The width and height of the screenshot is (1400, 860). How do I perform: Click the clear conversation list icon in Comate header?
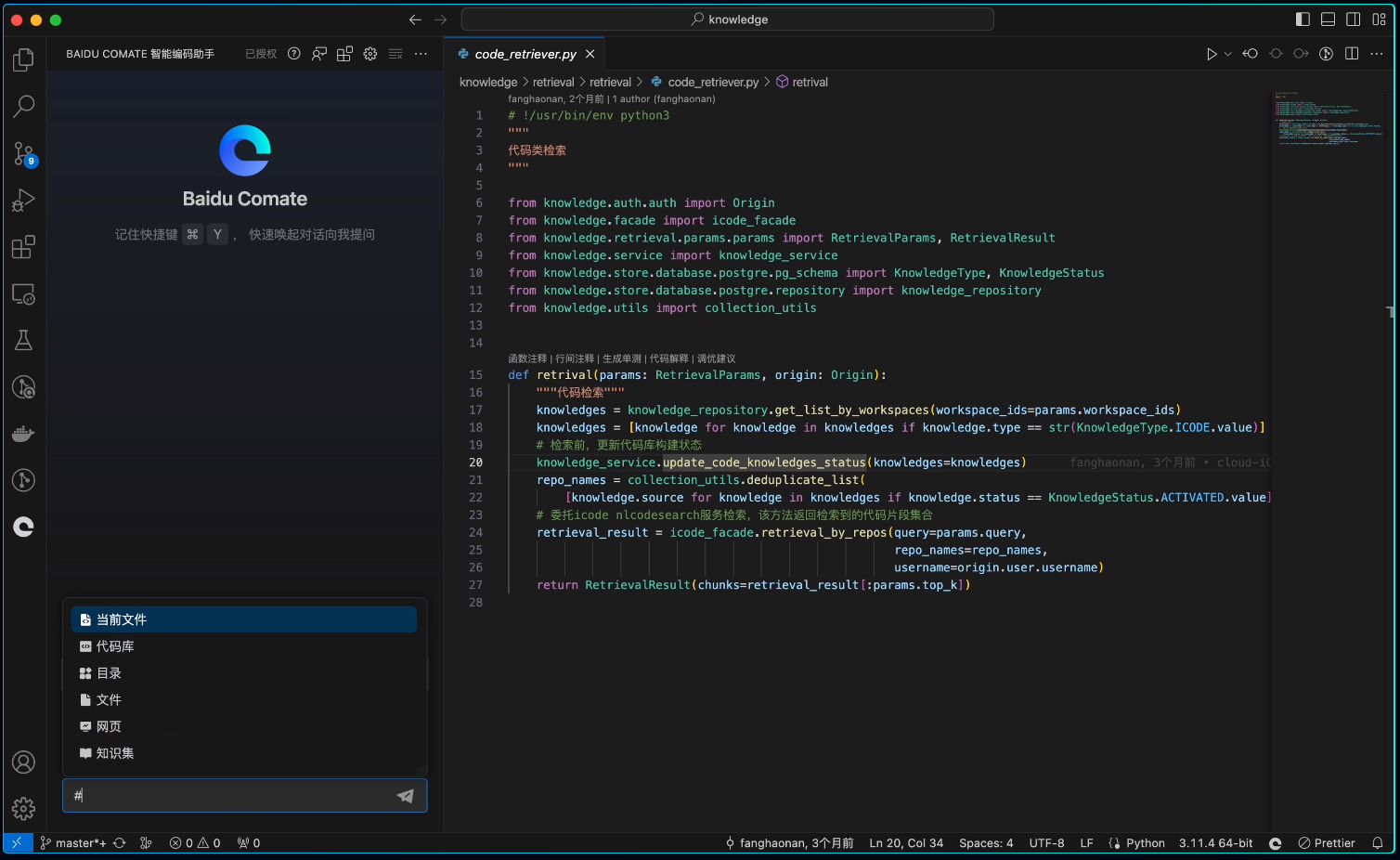click(395, 54)
